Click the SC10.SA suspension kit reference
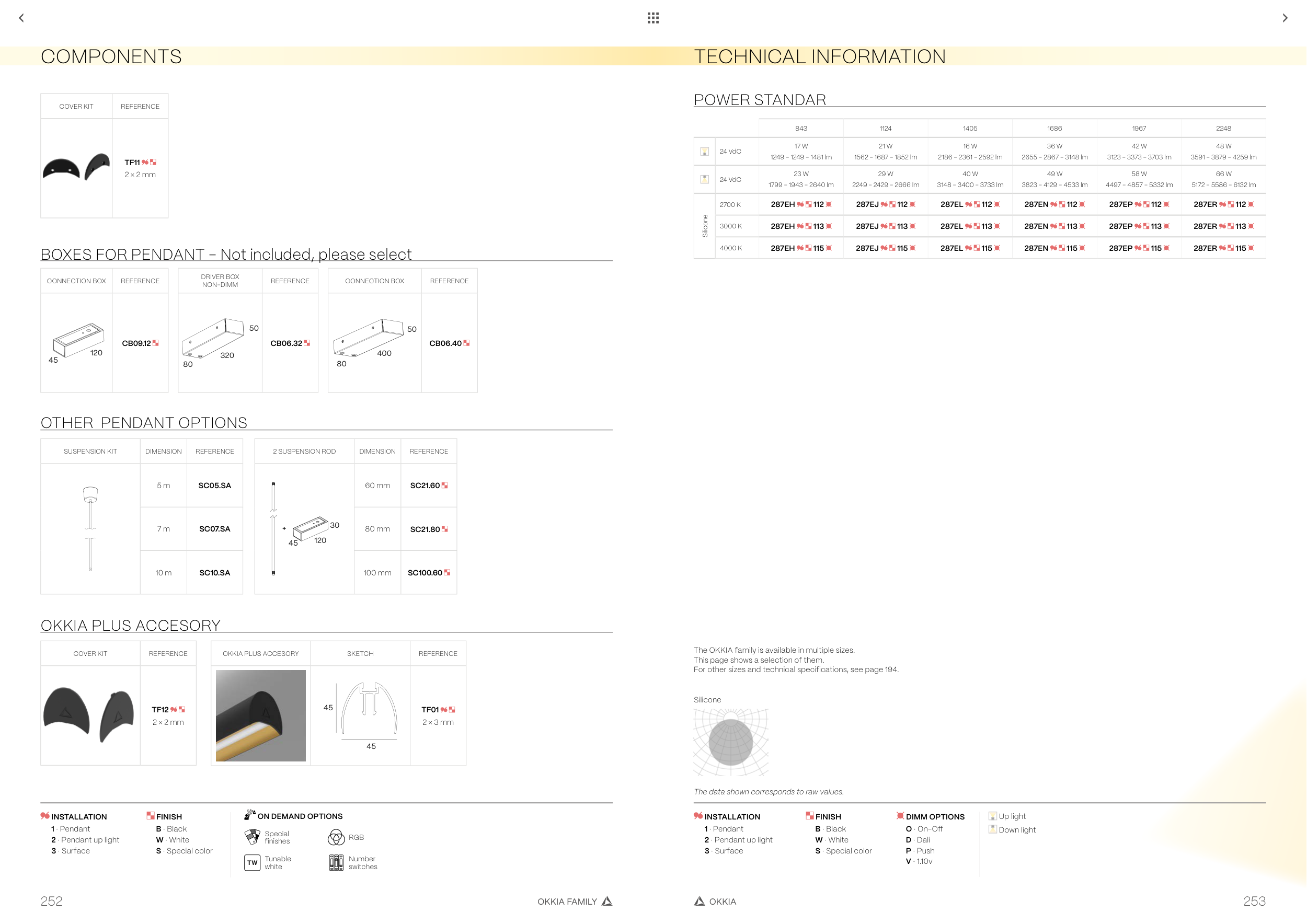This screenshot has width=1307, height=924. (x=214, y=572)
